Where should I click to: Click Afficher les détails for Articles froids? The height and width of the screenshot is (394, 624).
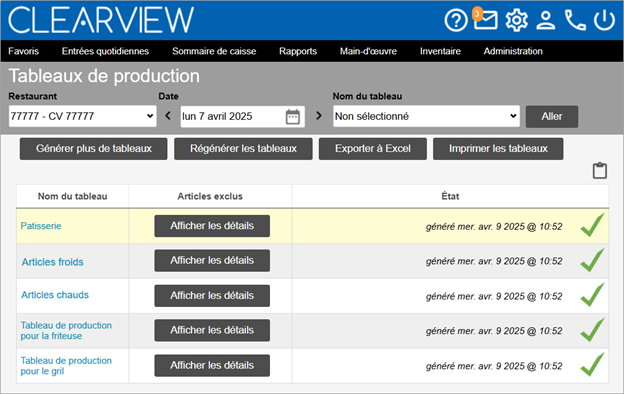[212, 261]
